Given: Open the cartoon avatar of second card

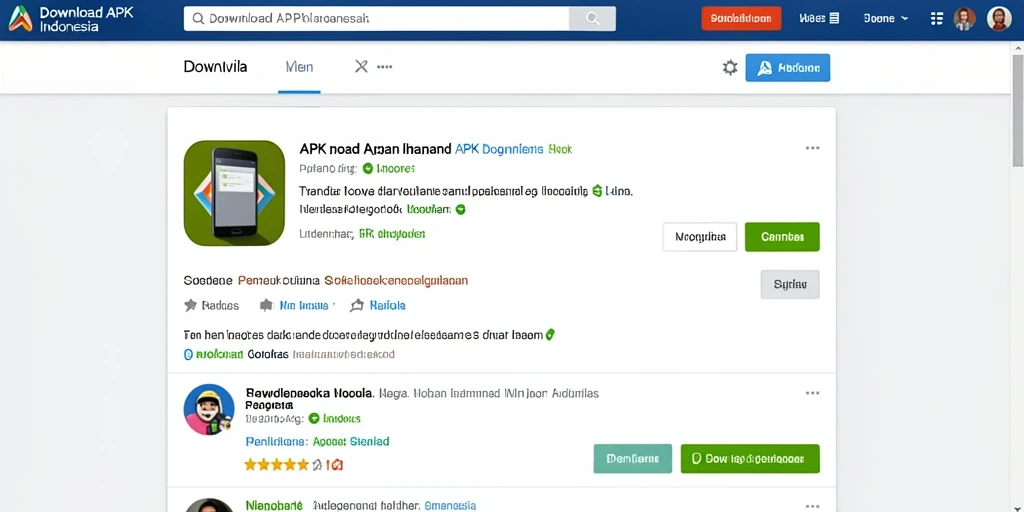Looking at the screenshot, I should pyautogui.click(x=209, y=409).
